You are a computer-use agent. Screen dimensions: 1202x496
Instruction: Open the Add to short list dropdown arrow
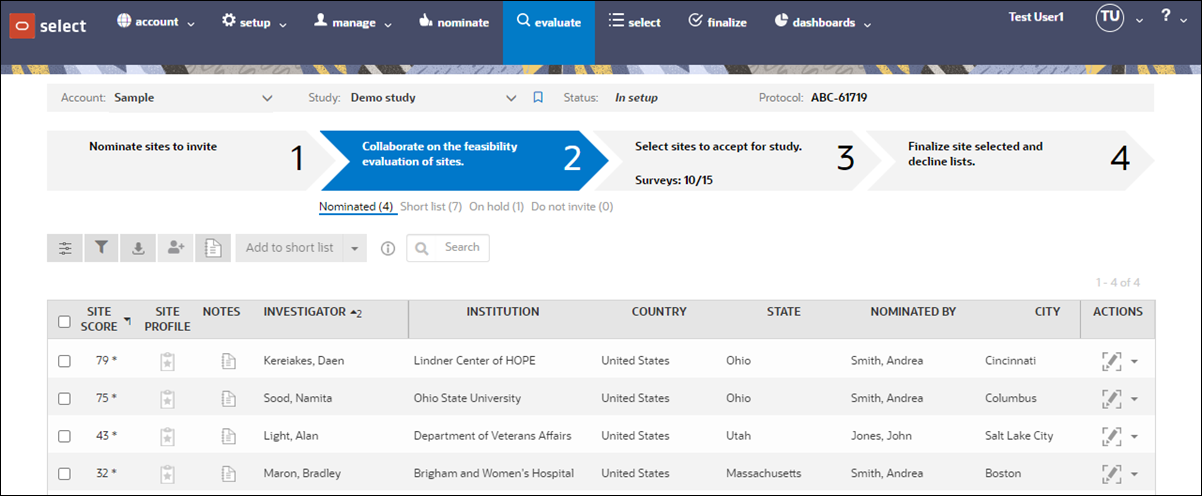355,248
